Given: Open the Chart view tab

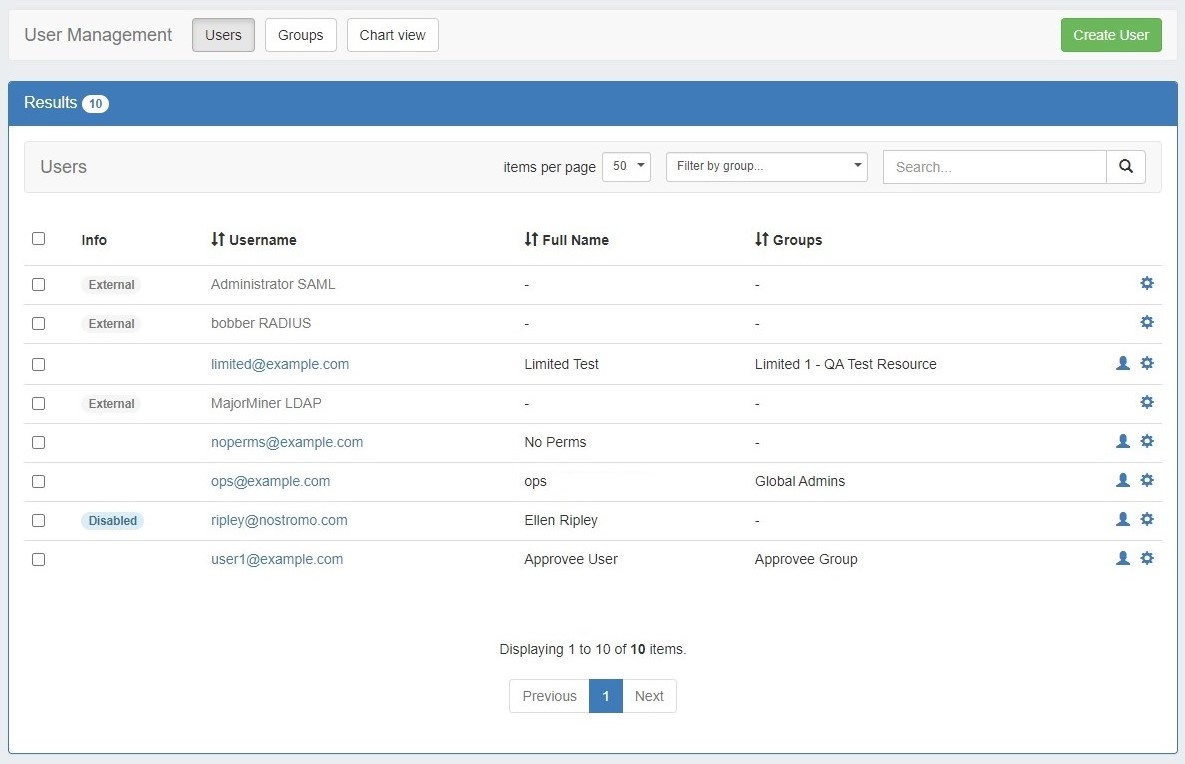Looking at the screenshot, I should coord(392,35).
